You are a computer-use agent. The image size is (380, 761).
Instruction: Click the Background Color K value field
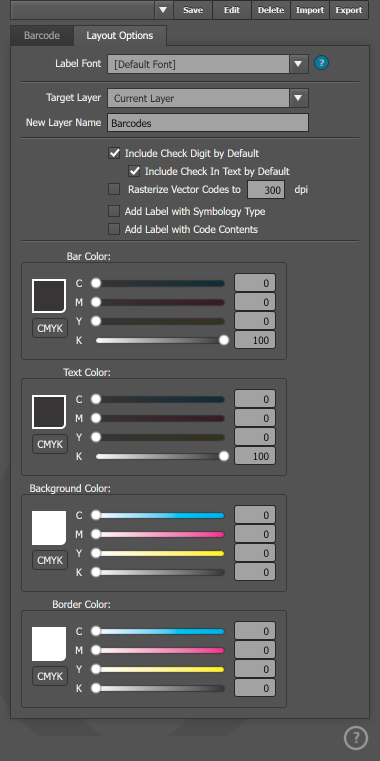point(255,572)
